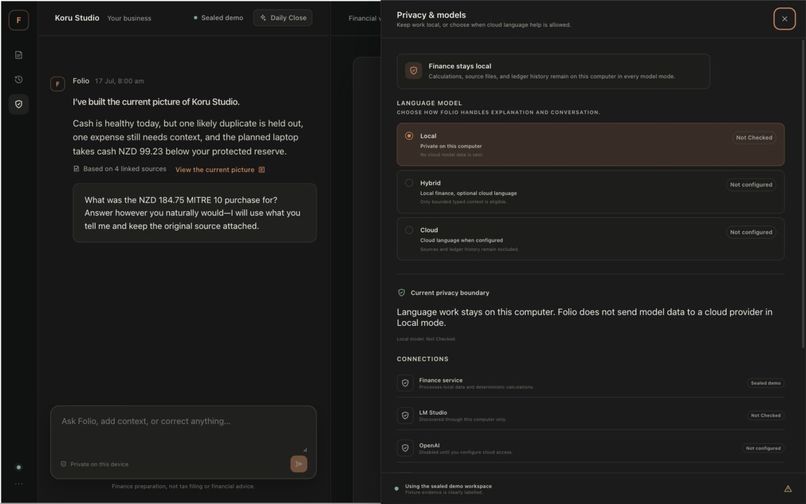The image size is (806, 504).
Task: Click 'Sealed demo' badge on Finance service row
Action: pyautogui.click(x=765, y=383)
